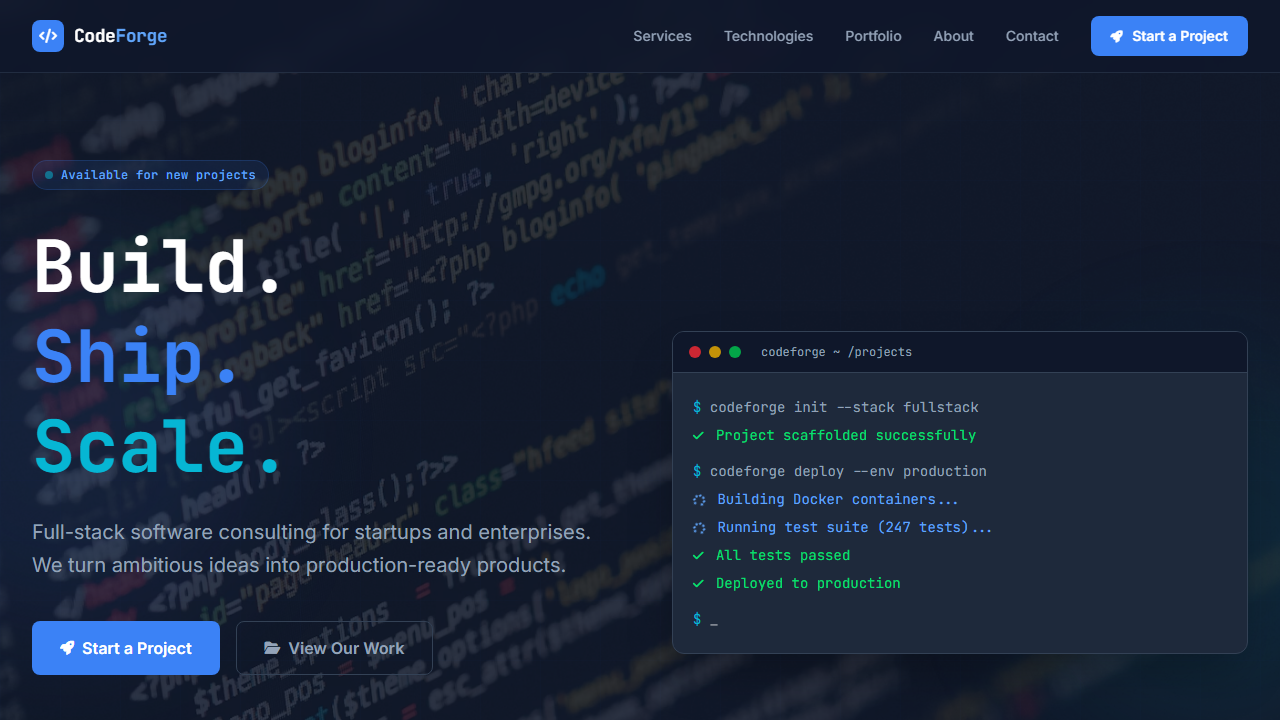This screenshot has width=1280, height=720.
Task: Click the Project scaffolded successfully line
Action: click(x=835, y=435)
